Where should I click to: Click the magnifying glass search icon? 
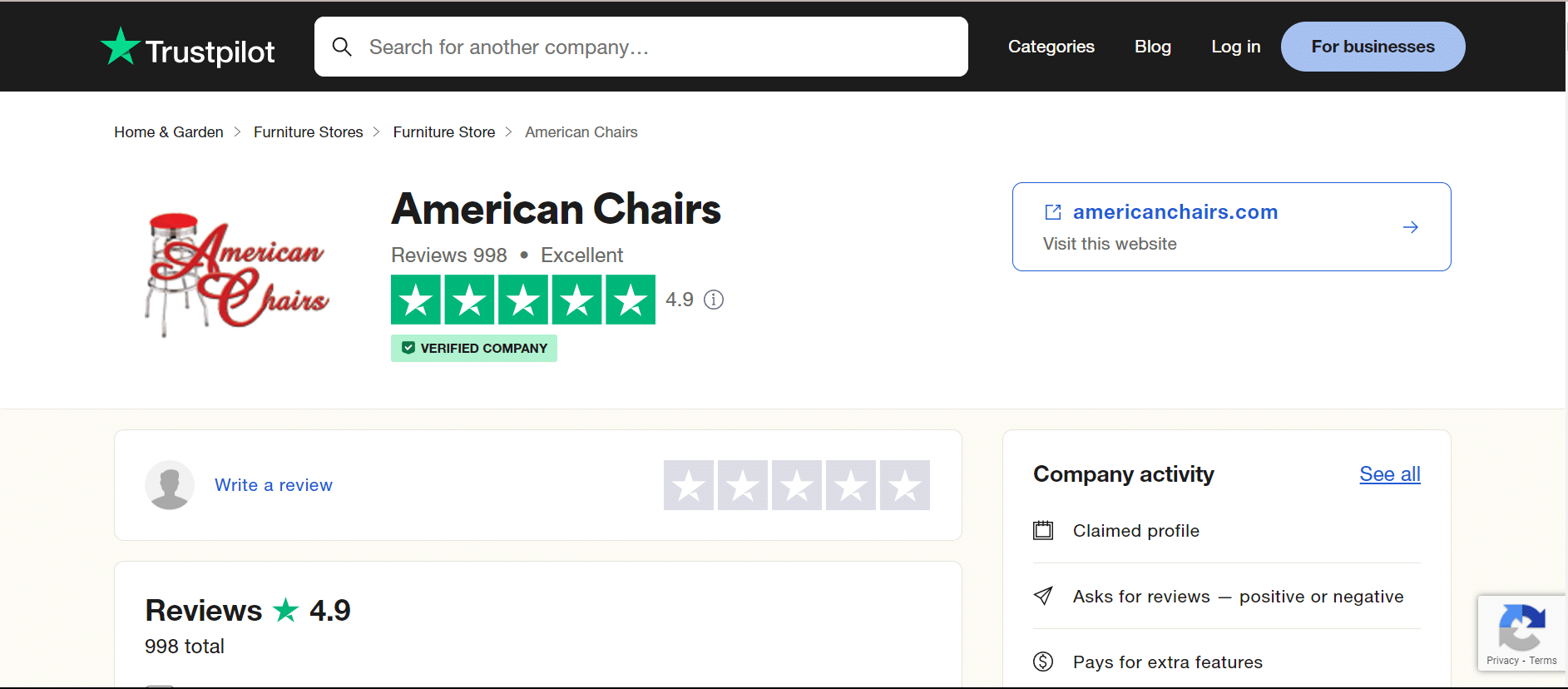[x=342, y=47]
